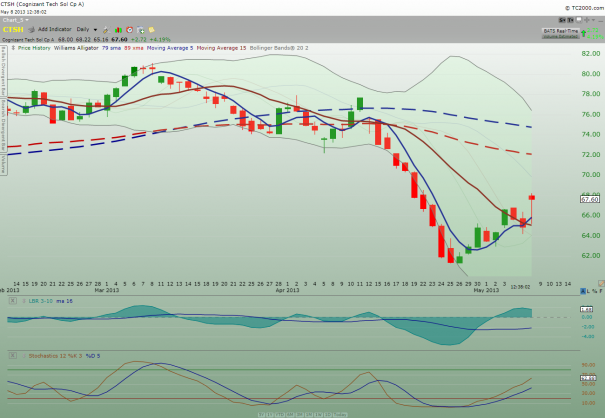
Task: Click the BATS Real-Time data button
Action: (561, 33)
